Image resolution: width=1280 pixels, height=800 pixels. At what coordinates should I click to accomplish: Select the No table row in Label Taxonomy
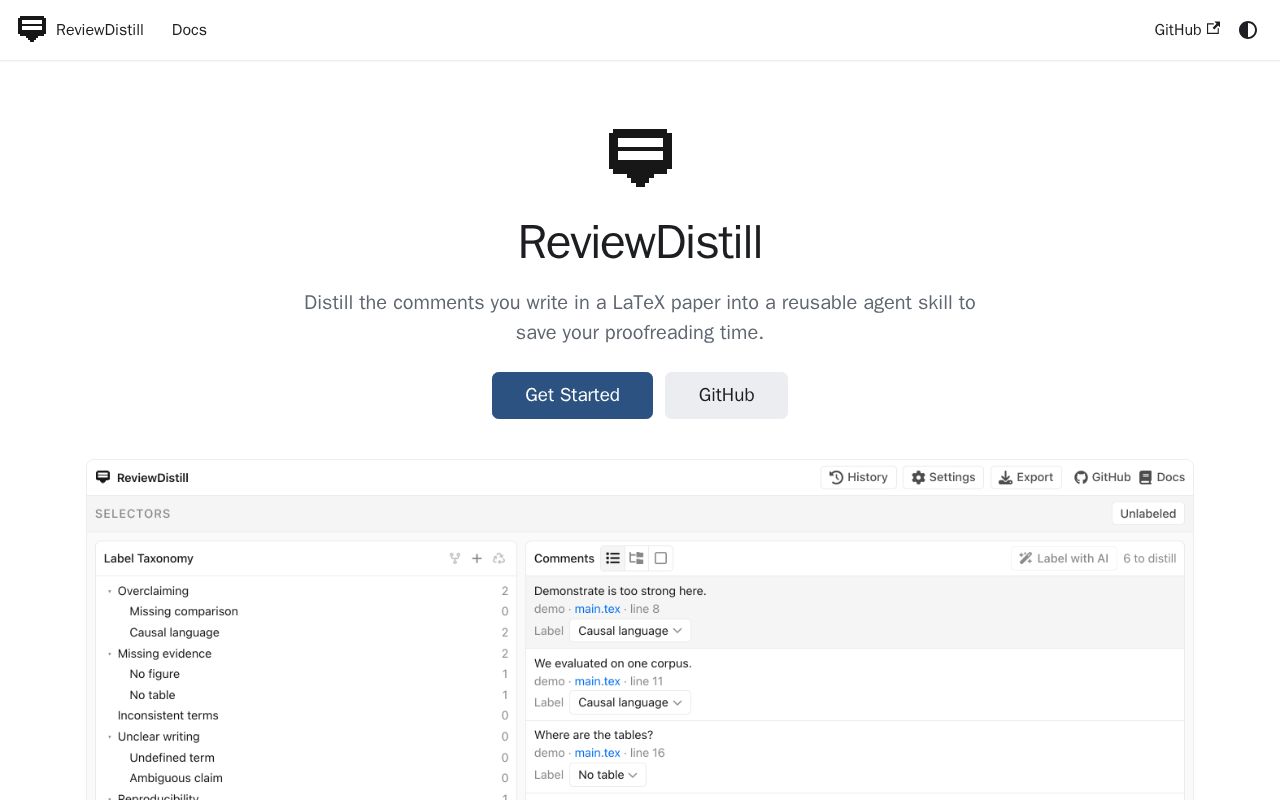click(x=306, y=695)
